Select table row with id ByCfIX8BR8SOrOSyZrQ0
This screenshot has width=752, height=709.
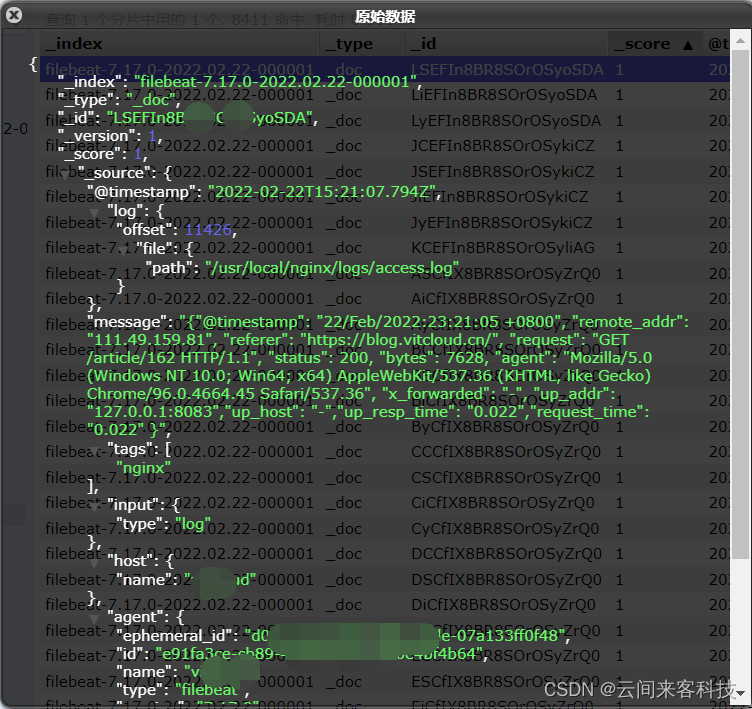click(x=385, y=426)
